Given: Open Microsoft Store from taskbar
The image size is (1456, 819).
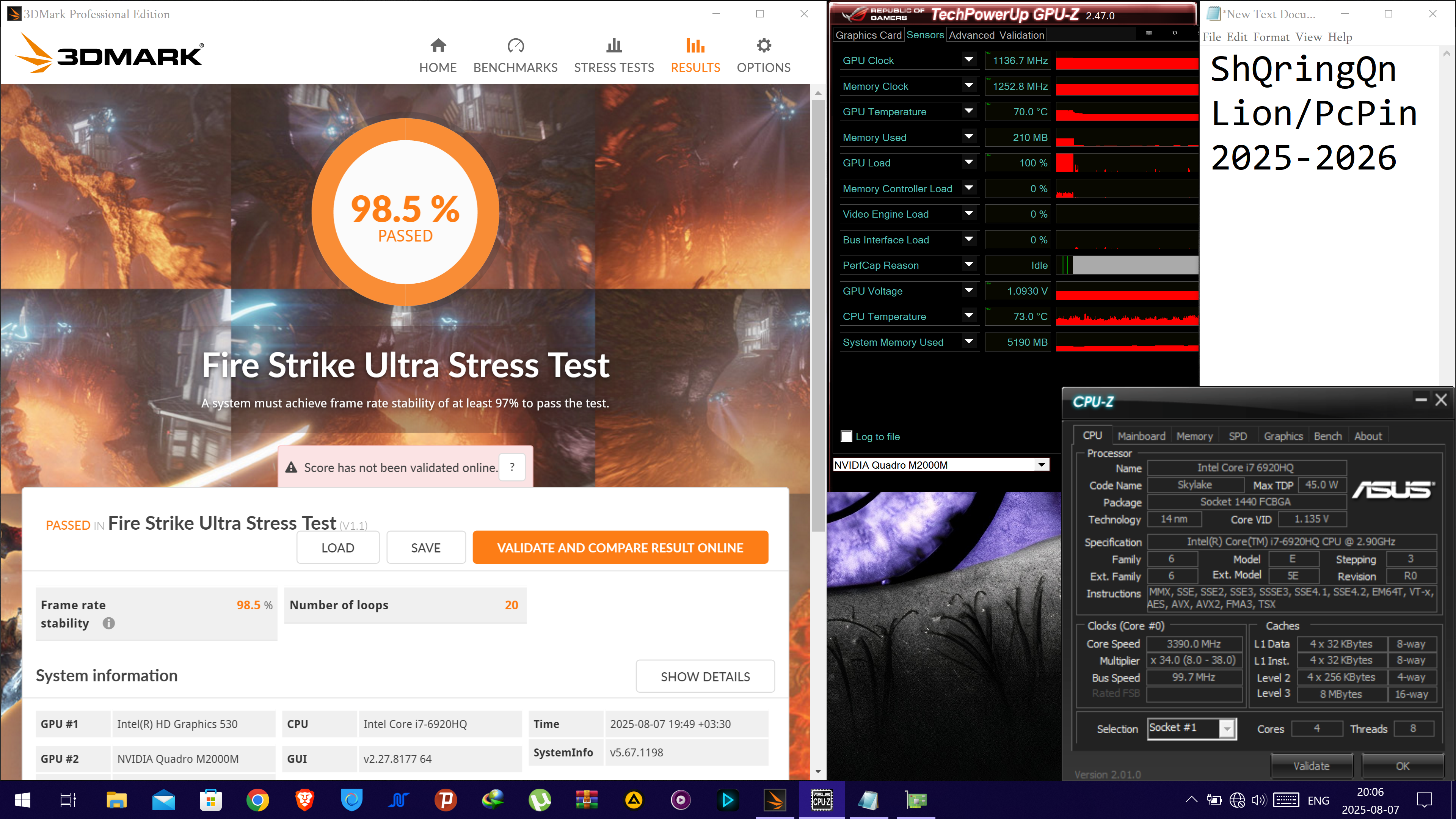Looking at the screenshot, I should [x=211, y=800].
